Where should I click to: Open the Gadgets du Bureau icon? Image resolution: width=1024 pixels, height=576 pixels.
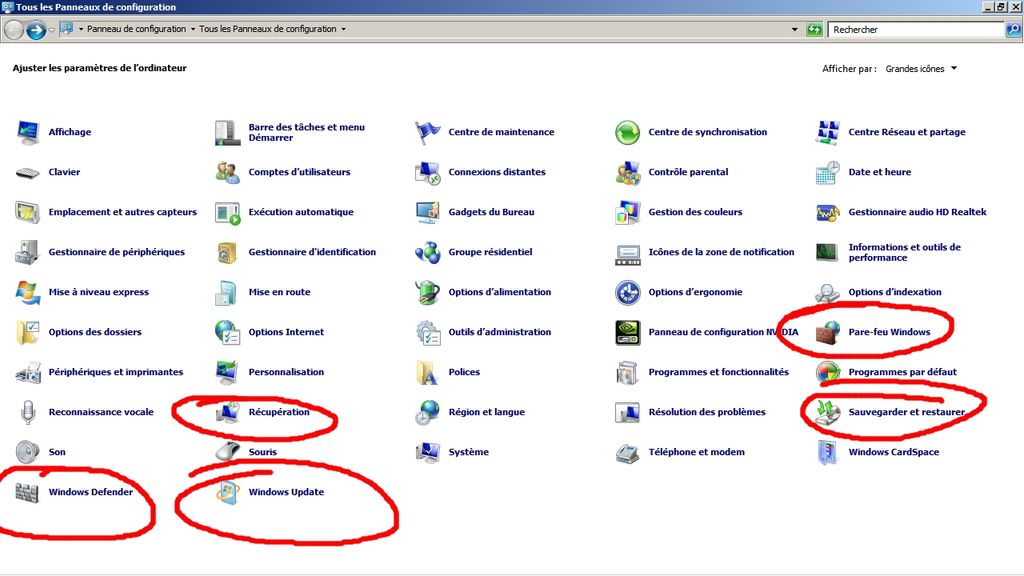428,212
